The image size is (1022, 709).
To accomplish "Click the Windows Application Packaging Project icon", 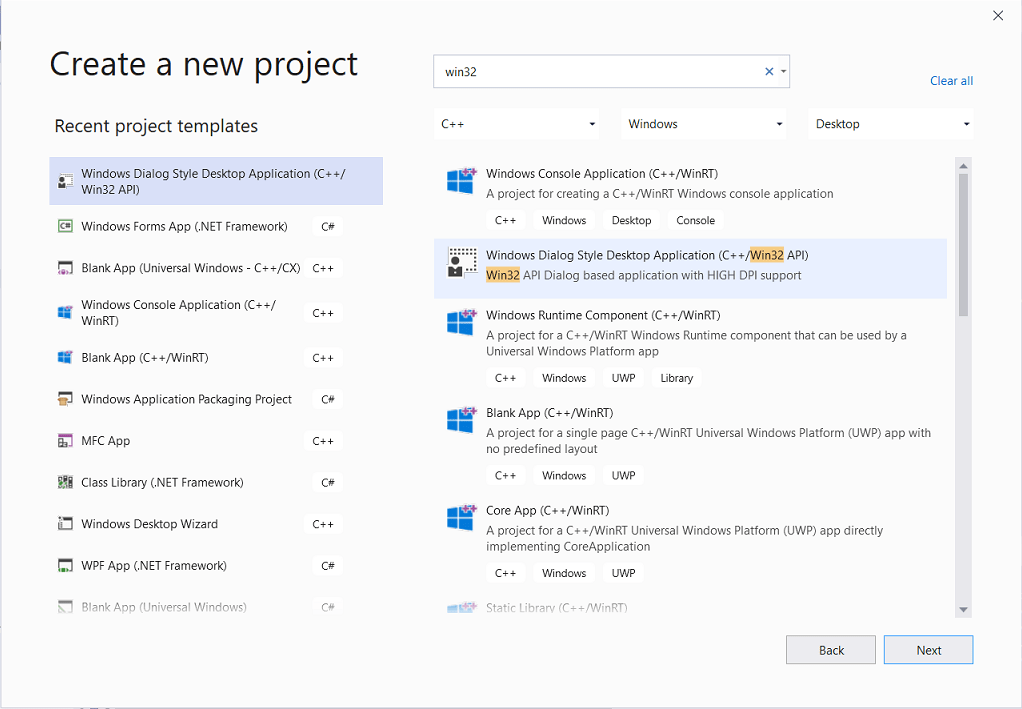I will coord(65,399).
